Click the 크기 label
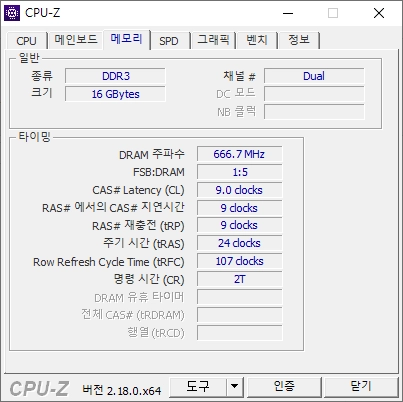Image resolution: width=403 pixels, height=402 pixels. point(42,92)
